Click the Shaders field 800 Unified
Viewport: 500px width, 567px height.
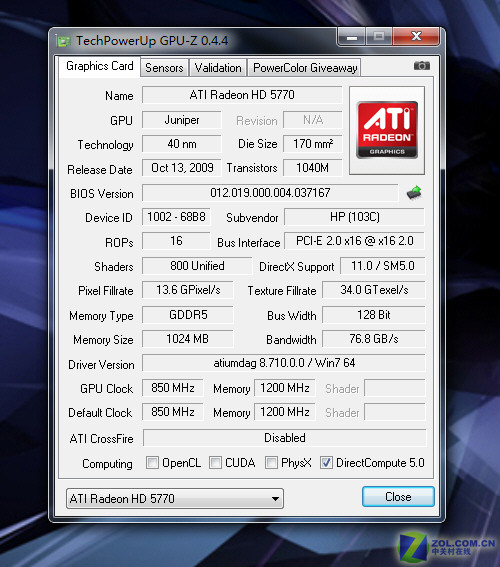pyautogui.click(x=197, y=266)
